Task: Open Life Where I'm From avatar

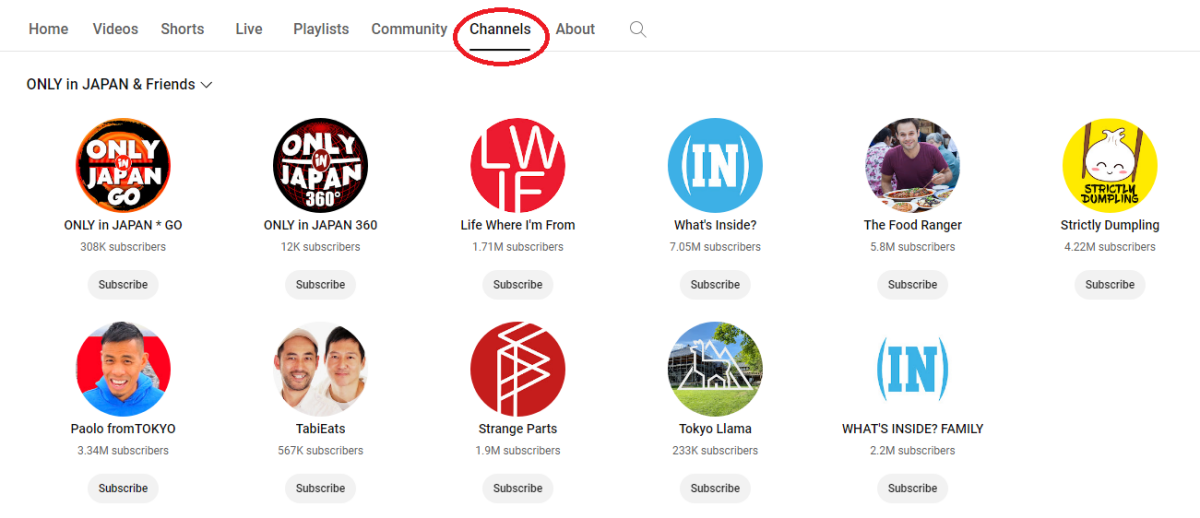Action: pyautogui.click(x=518, y=165)
